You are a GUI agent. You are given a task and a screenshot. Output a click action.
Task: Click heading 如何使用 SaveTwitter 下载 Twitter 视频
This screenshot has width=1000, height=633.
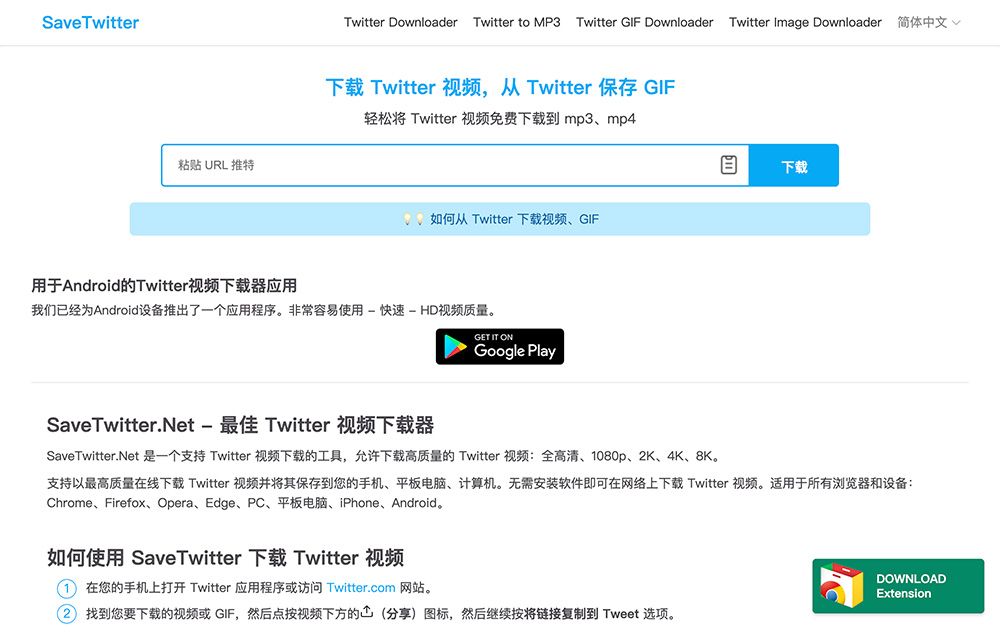pos(225,558)
